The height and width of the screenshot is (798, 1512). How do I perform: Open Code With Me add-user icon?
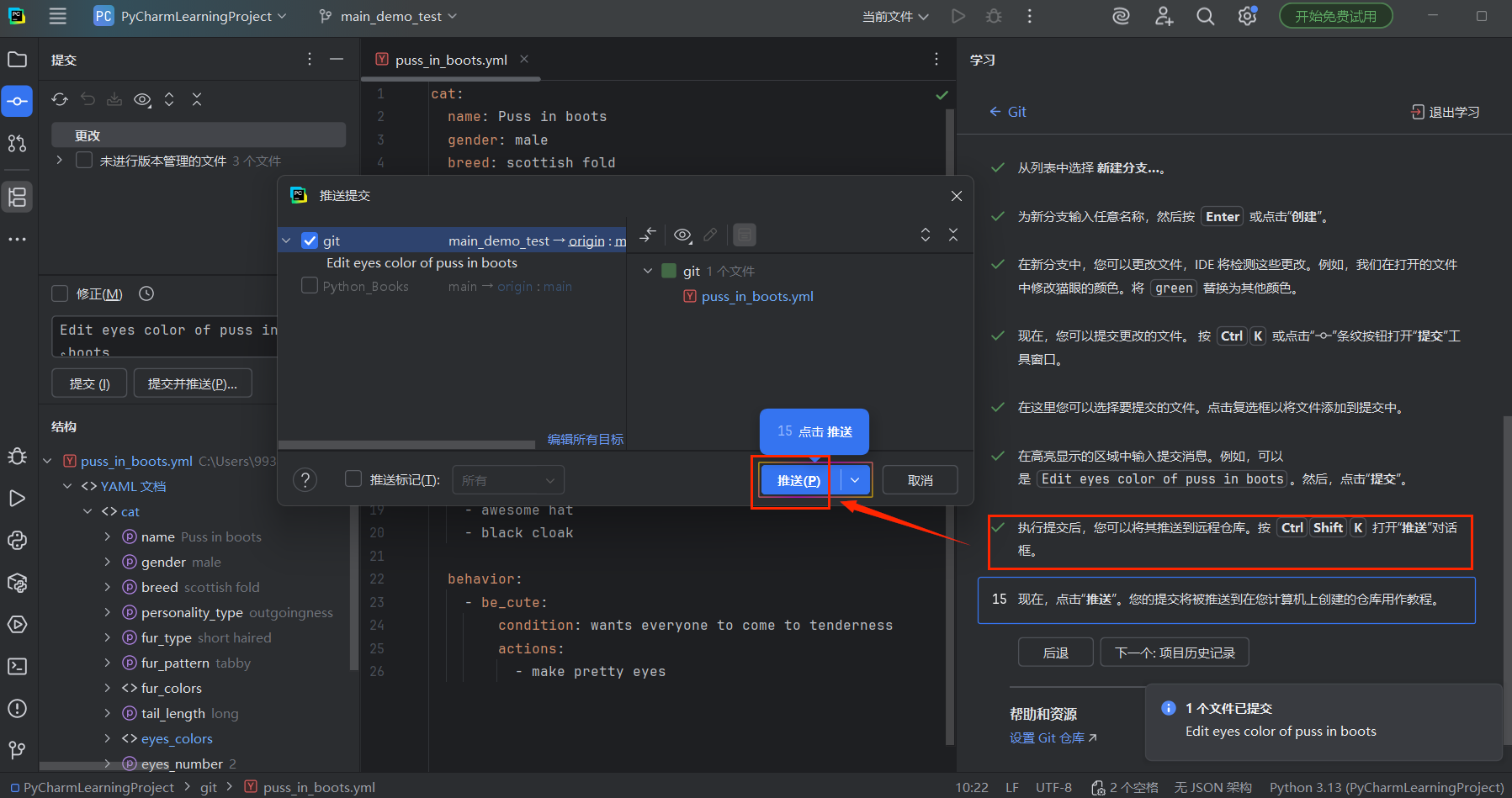pyautogui.click(x=1164, y=16)
